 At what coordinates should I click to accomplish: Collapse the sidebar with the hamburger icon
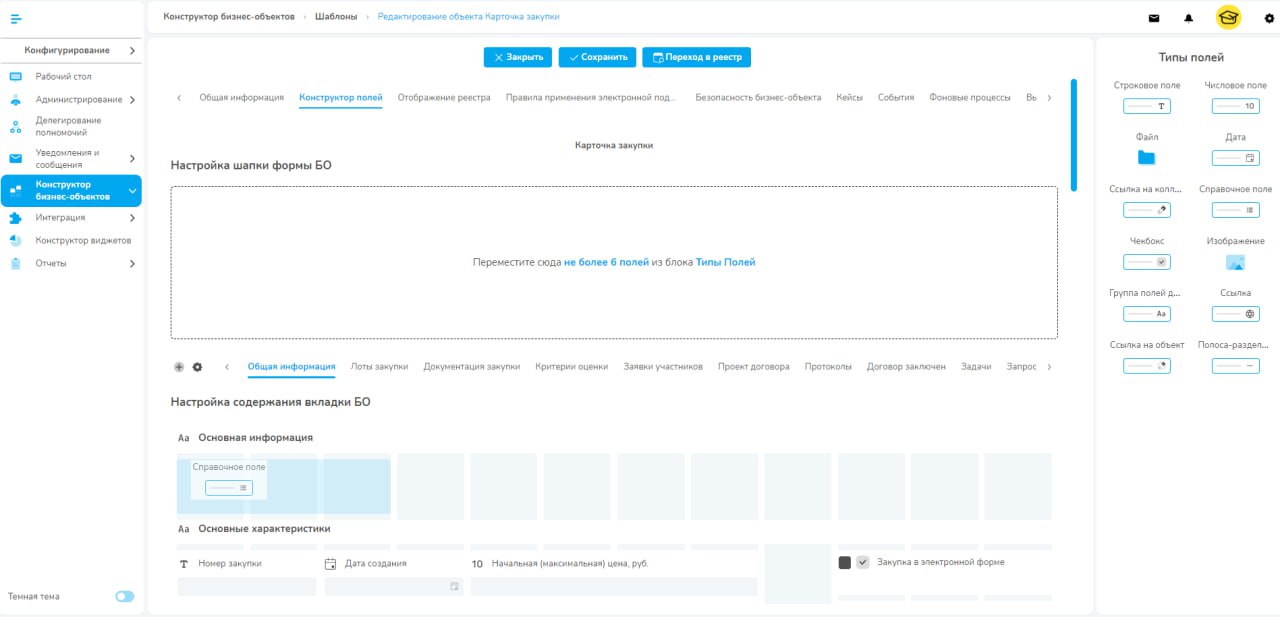(16, 18)
